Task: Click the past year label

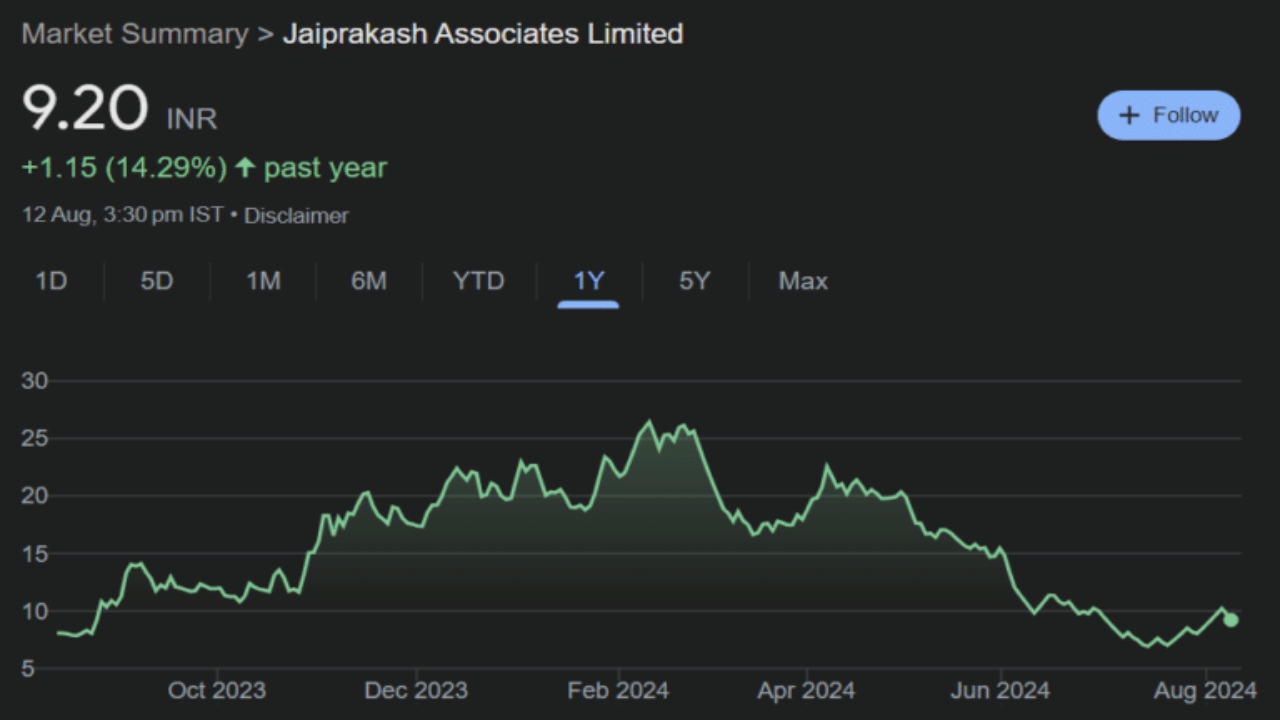Action: point(325,168)
